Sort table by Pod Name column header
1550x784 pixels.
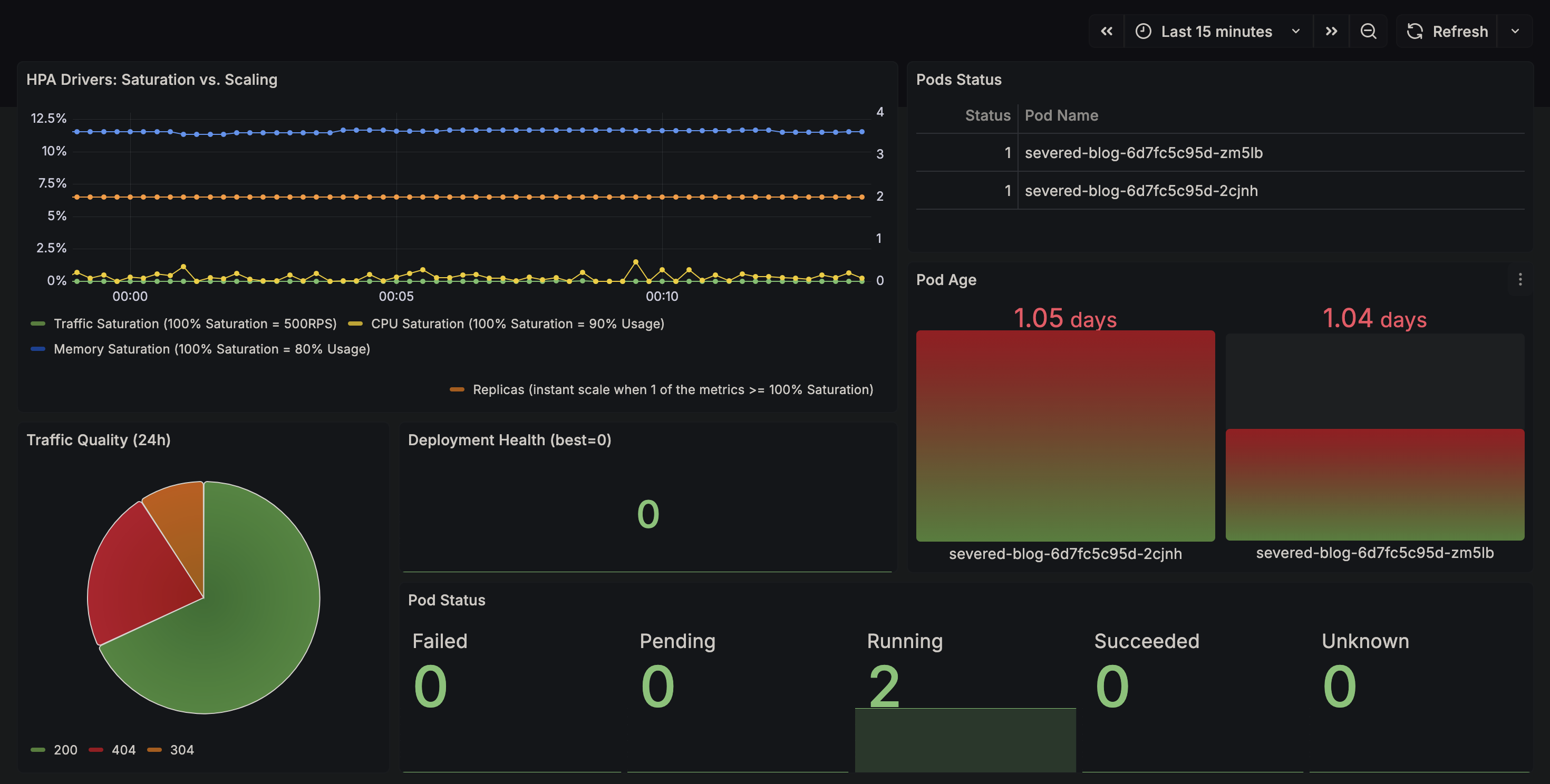pyautogui.click(x=1061, y=115)
